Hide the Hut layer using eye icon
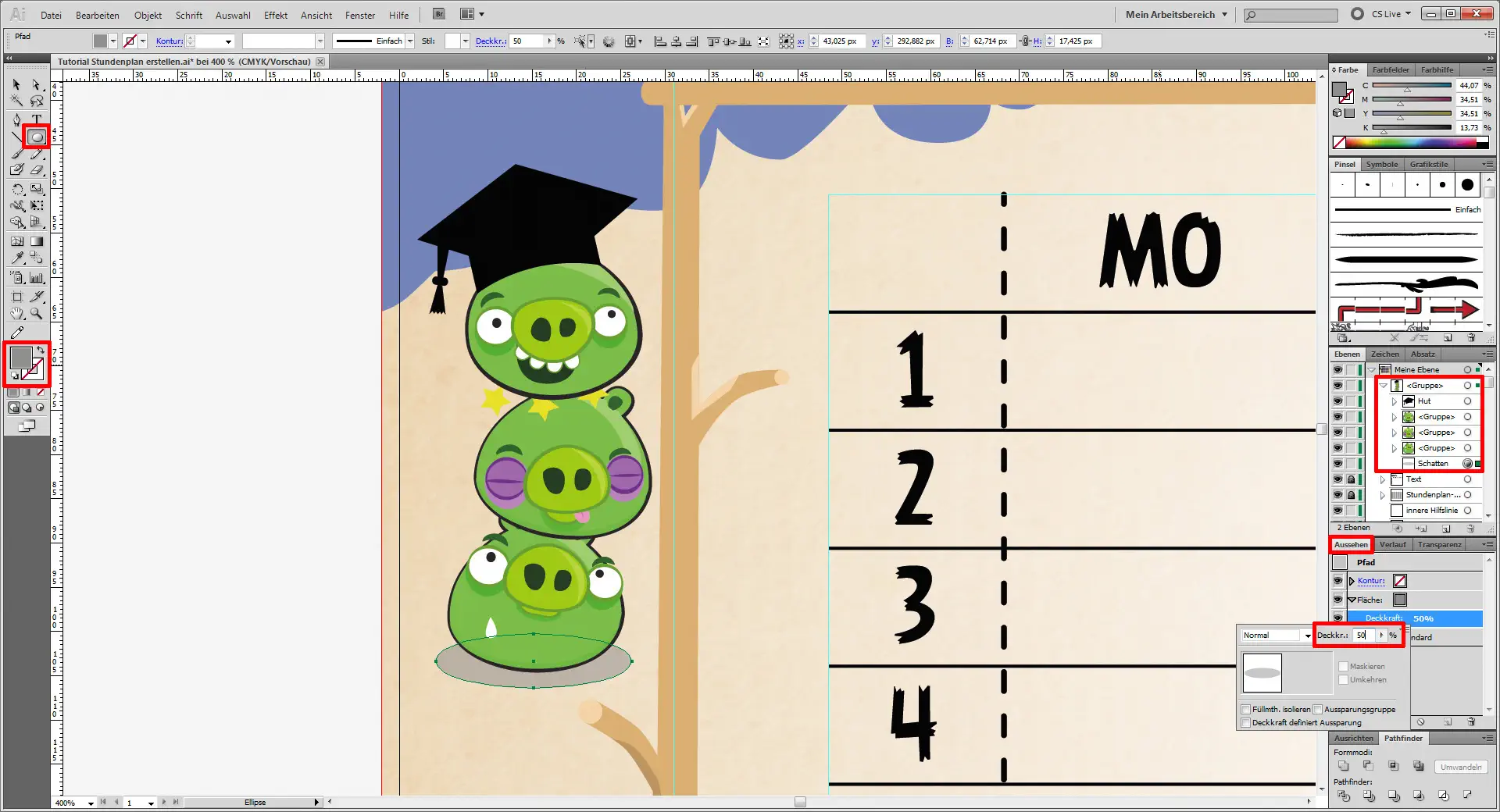1500x812 pixels. click(1337, 401)
